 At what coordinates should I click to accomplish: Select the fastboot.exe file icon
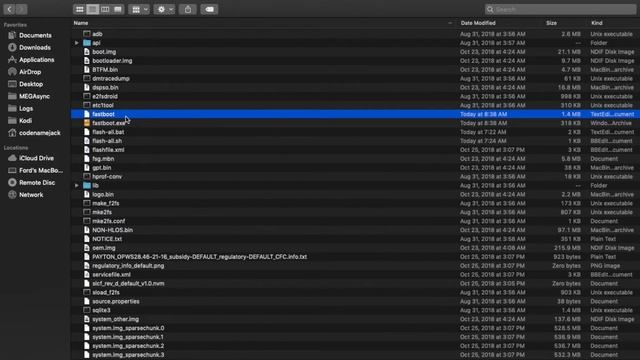pos(87,123)
